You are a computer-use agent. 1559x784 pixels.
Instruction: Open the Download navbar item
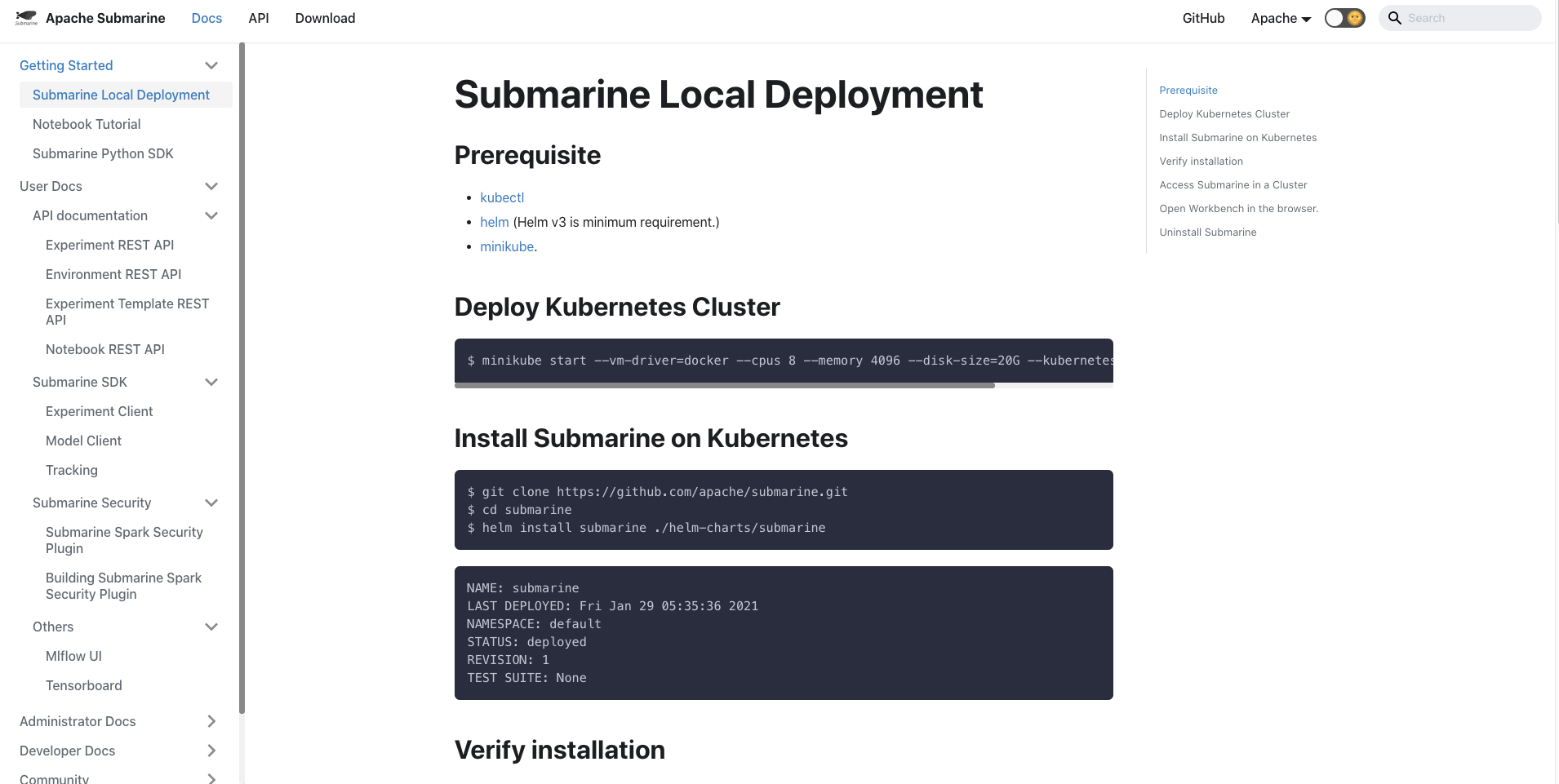(x=325, y=18)
